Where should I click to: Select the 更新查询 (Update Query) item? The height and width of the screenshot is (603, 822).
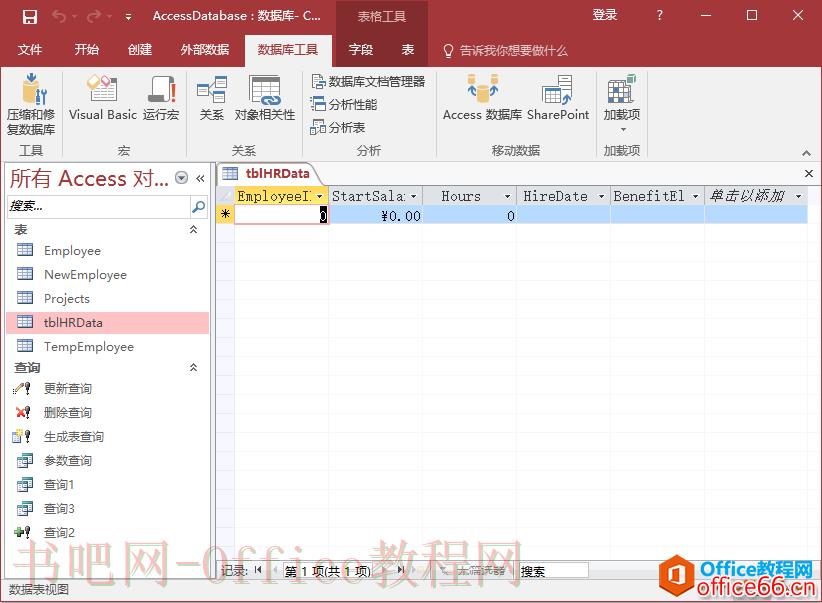[107, 389]
